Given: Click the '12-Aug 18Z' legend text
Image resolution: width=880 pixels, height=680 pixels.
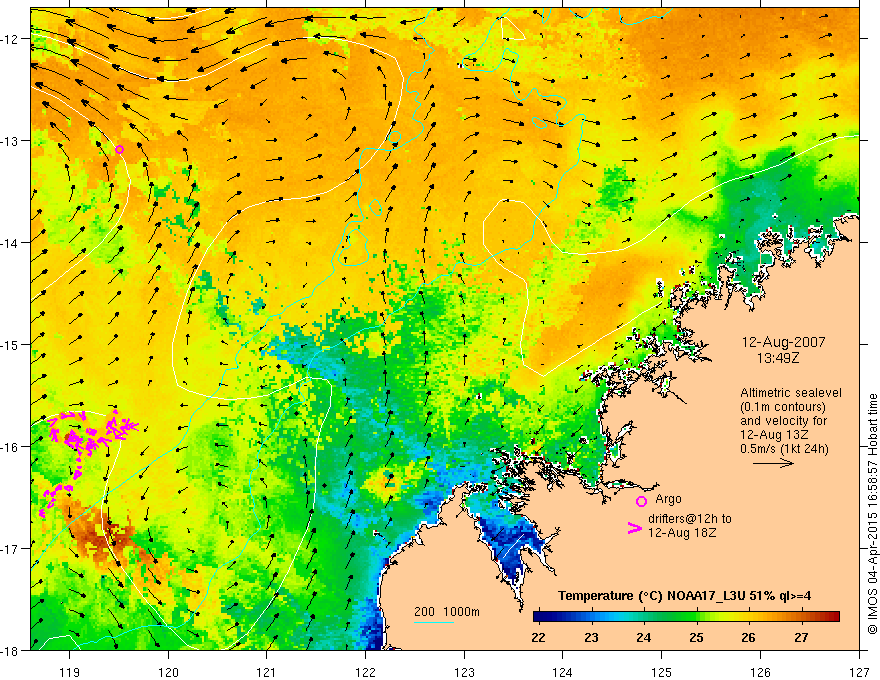Looking at the screenshot, I should pos(682,533).
